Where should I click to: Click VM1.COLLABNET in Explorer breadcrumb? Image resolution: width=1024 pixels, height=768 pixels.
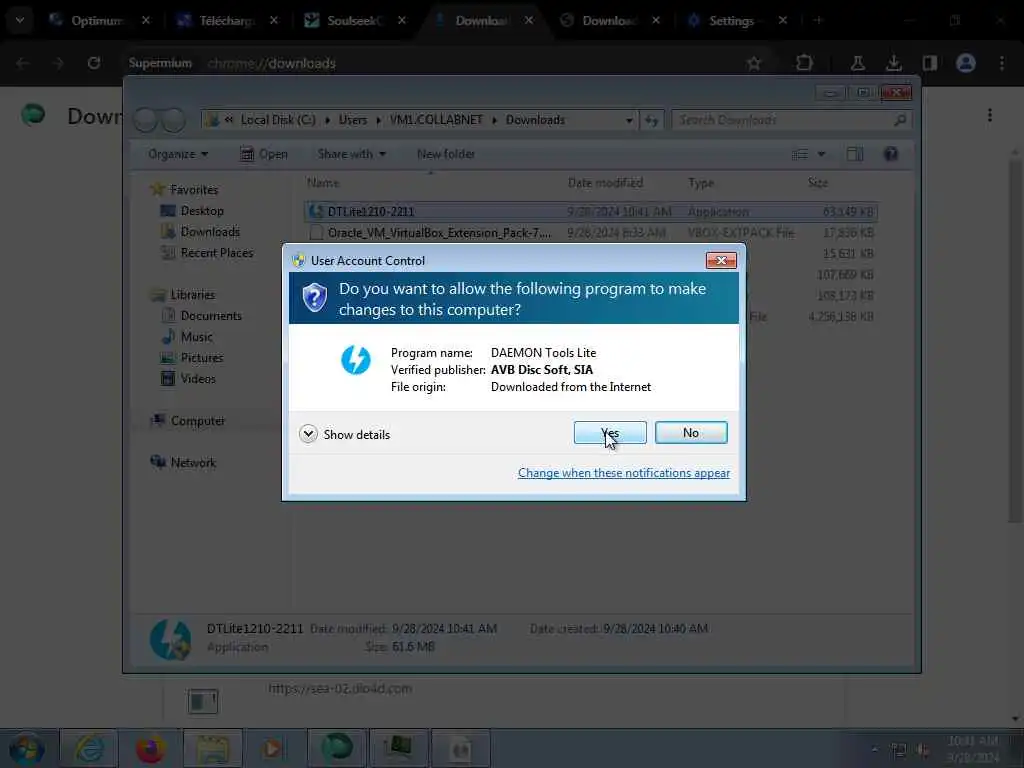[436, 120]
